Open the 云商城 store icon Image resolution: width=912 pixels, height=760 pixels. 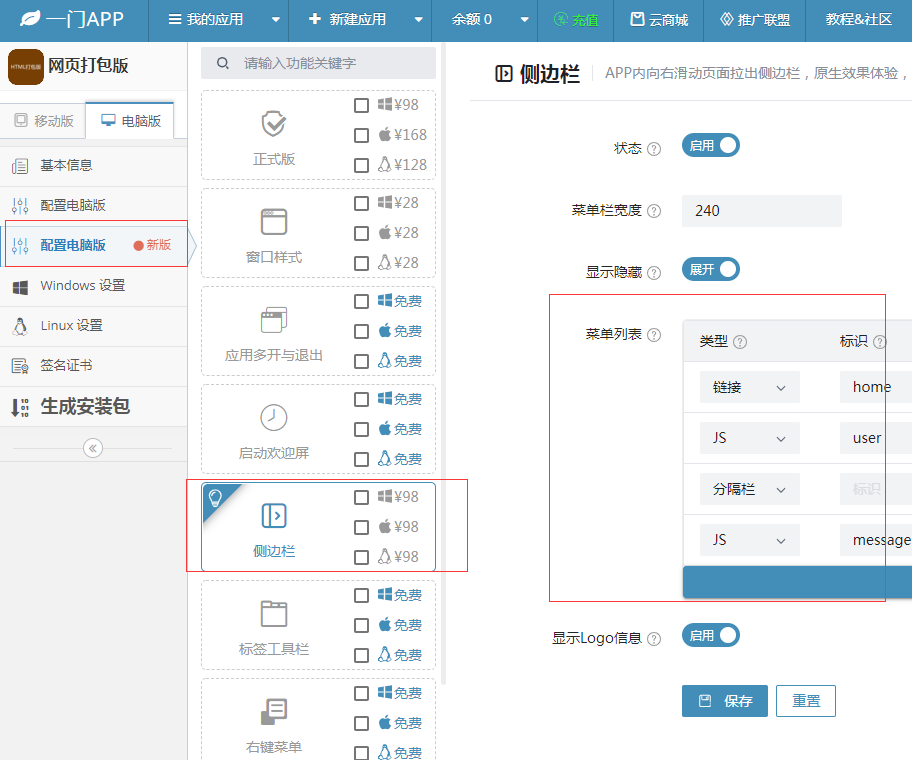click(637, 19)
